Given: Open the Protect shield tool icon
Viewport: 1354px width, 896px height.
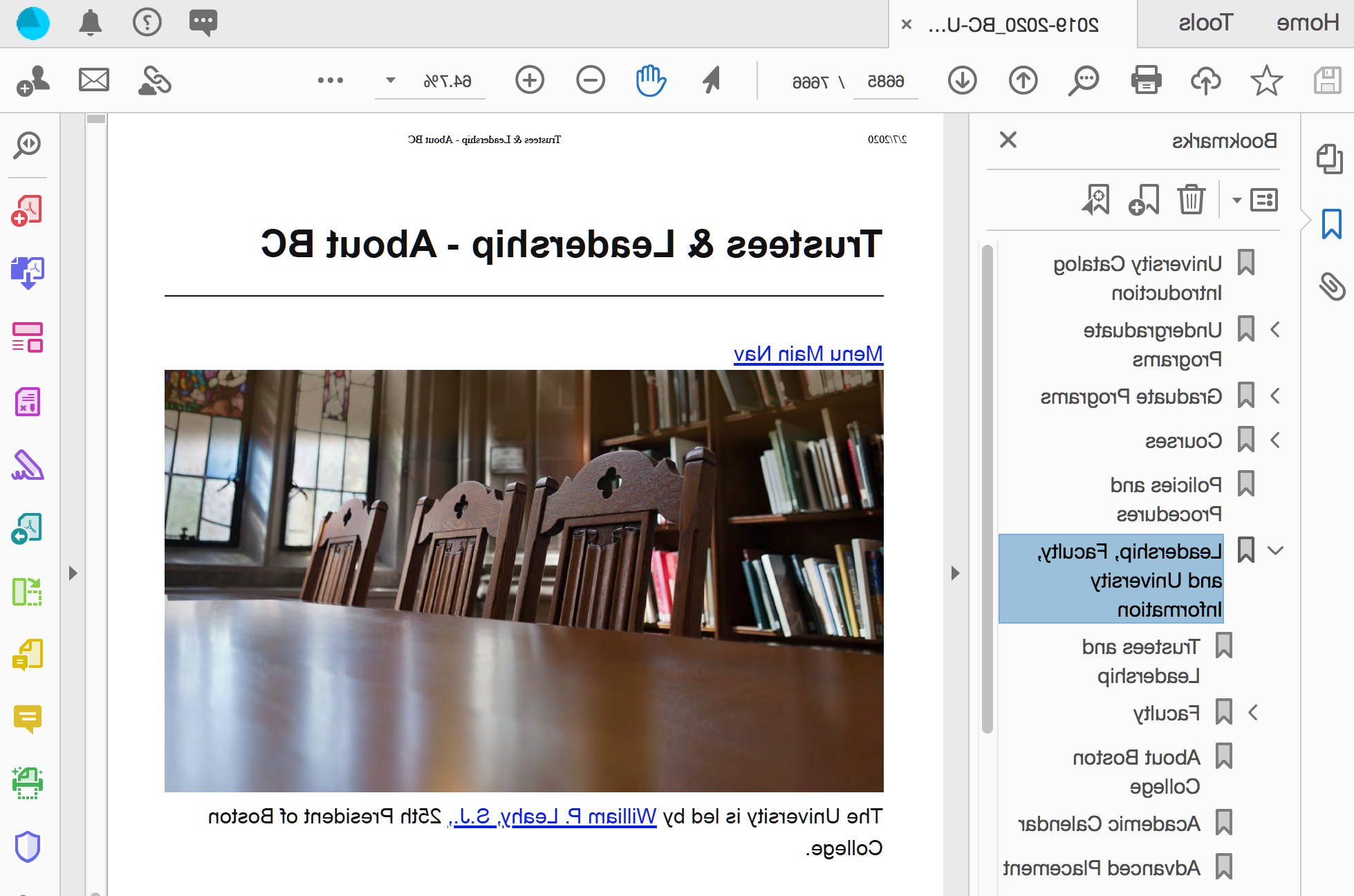Looking at the screenshot, I should coord(28,847).
